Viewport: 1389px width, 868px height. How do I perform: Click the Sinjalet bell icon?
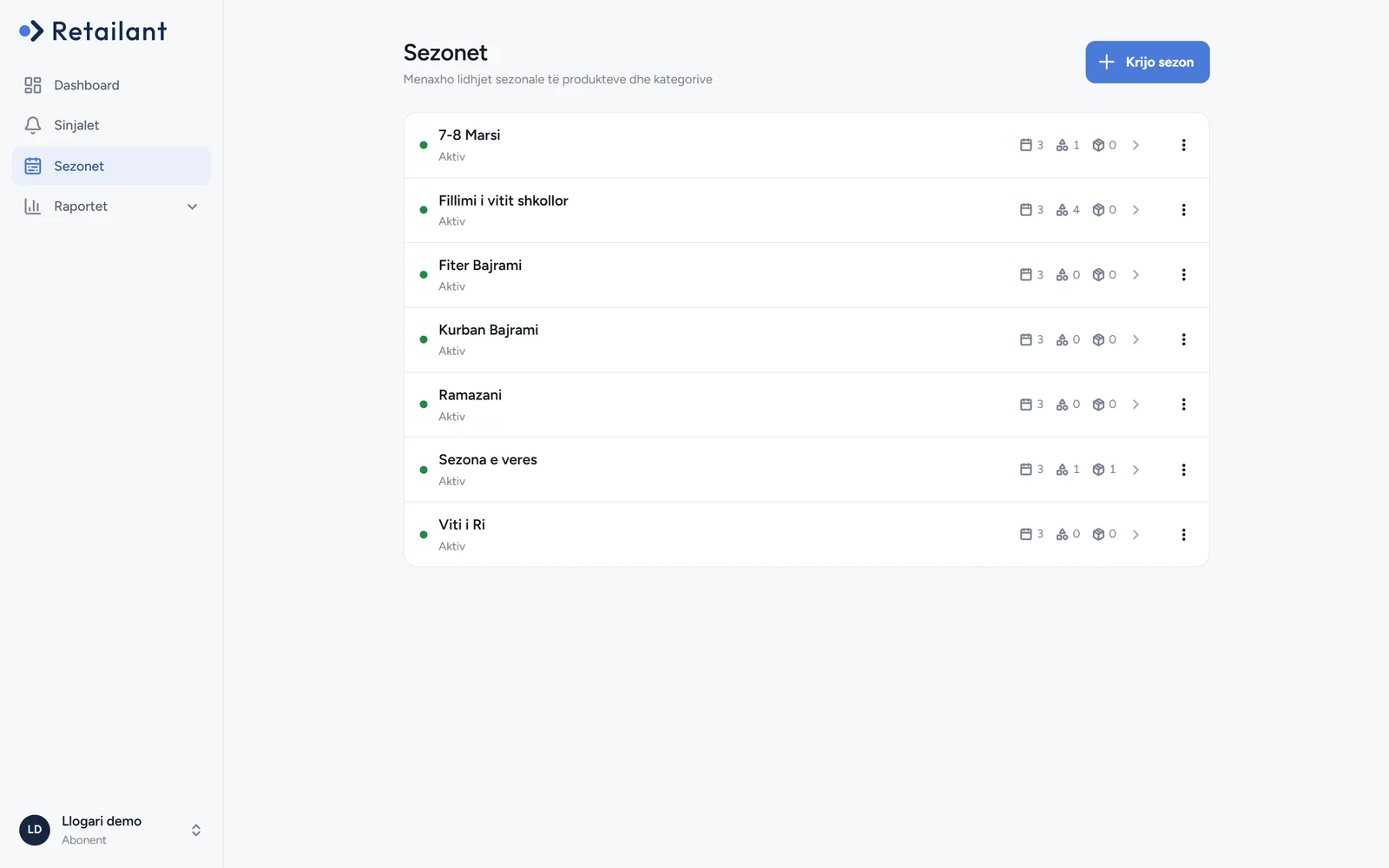point(33,125)
